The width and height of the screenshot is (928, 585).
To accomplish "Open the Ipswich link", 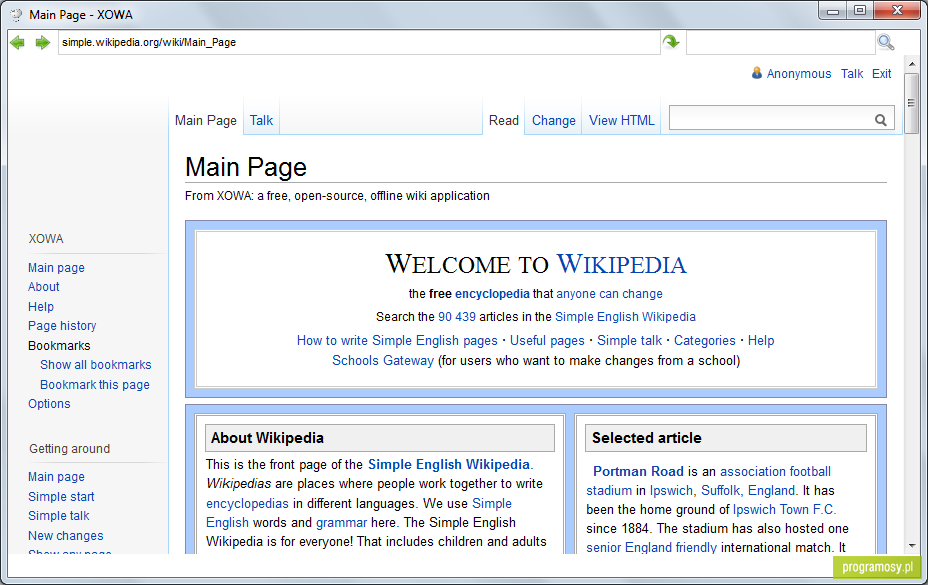I will pyautogui.click(x=671, y=490).
